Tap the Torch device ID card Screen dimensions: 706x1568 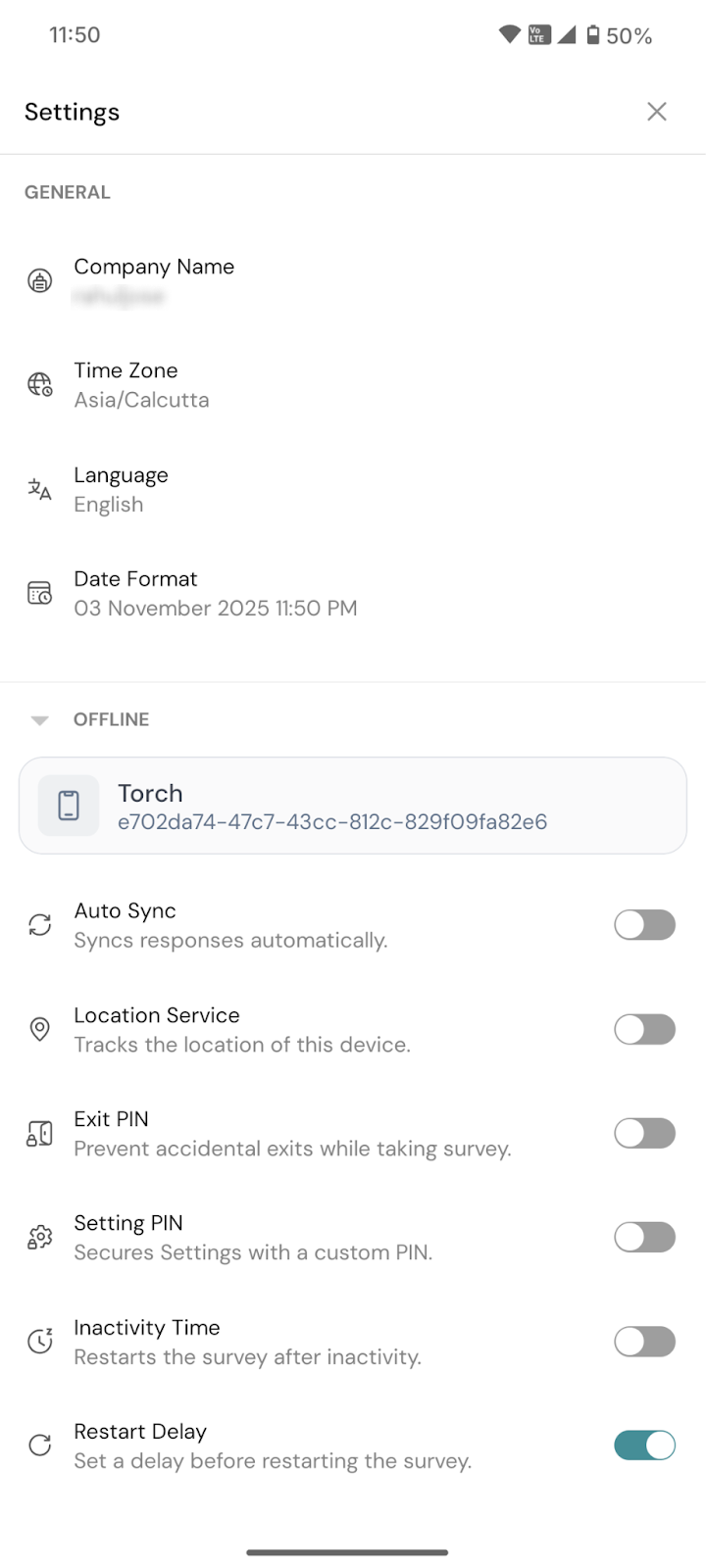(x=353, y=806)
